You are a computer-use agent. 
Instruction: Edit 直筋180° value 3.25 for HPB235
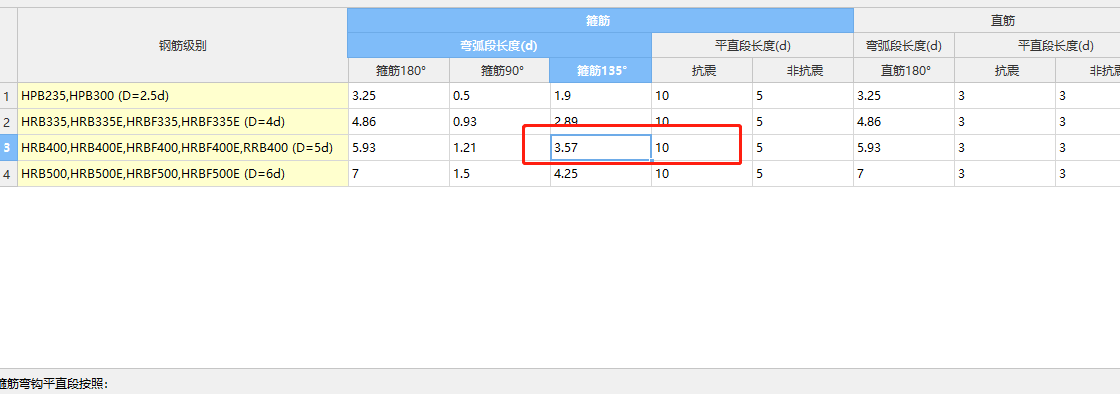click(x=904, y=96)
